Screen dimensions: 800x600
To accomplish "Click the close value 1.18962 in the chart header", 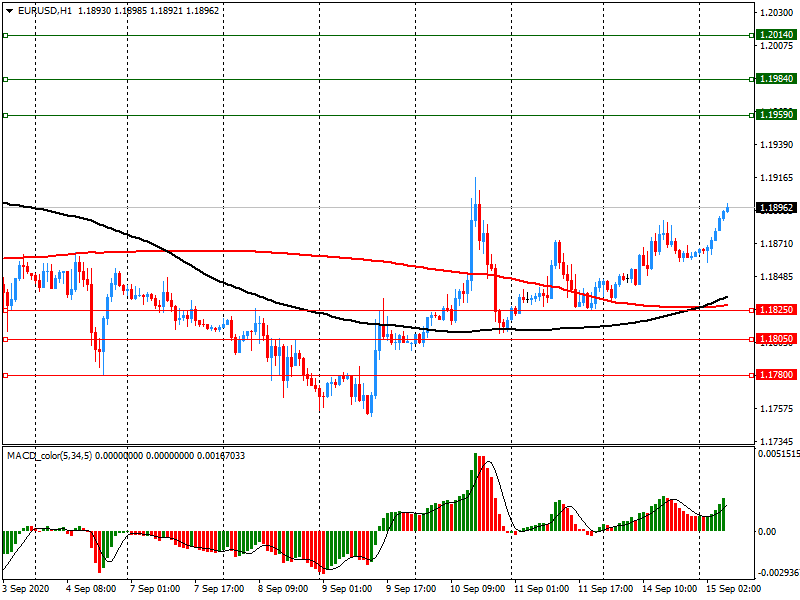I will [x=203, y=10].
